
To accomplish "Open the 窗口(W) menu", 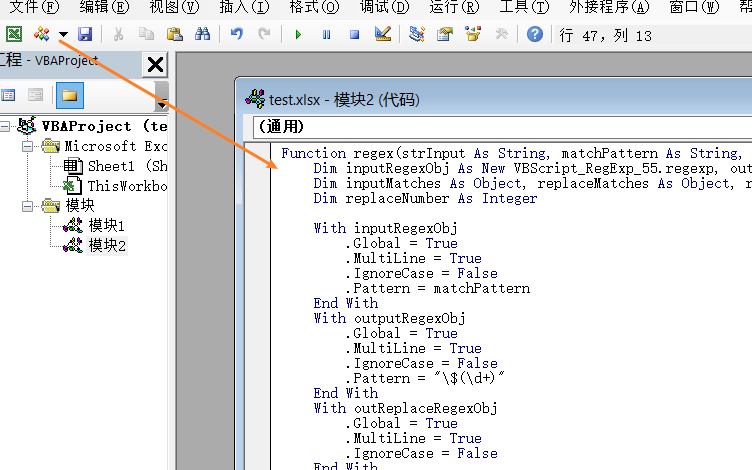I will point(694,7).
